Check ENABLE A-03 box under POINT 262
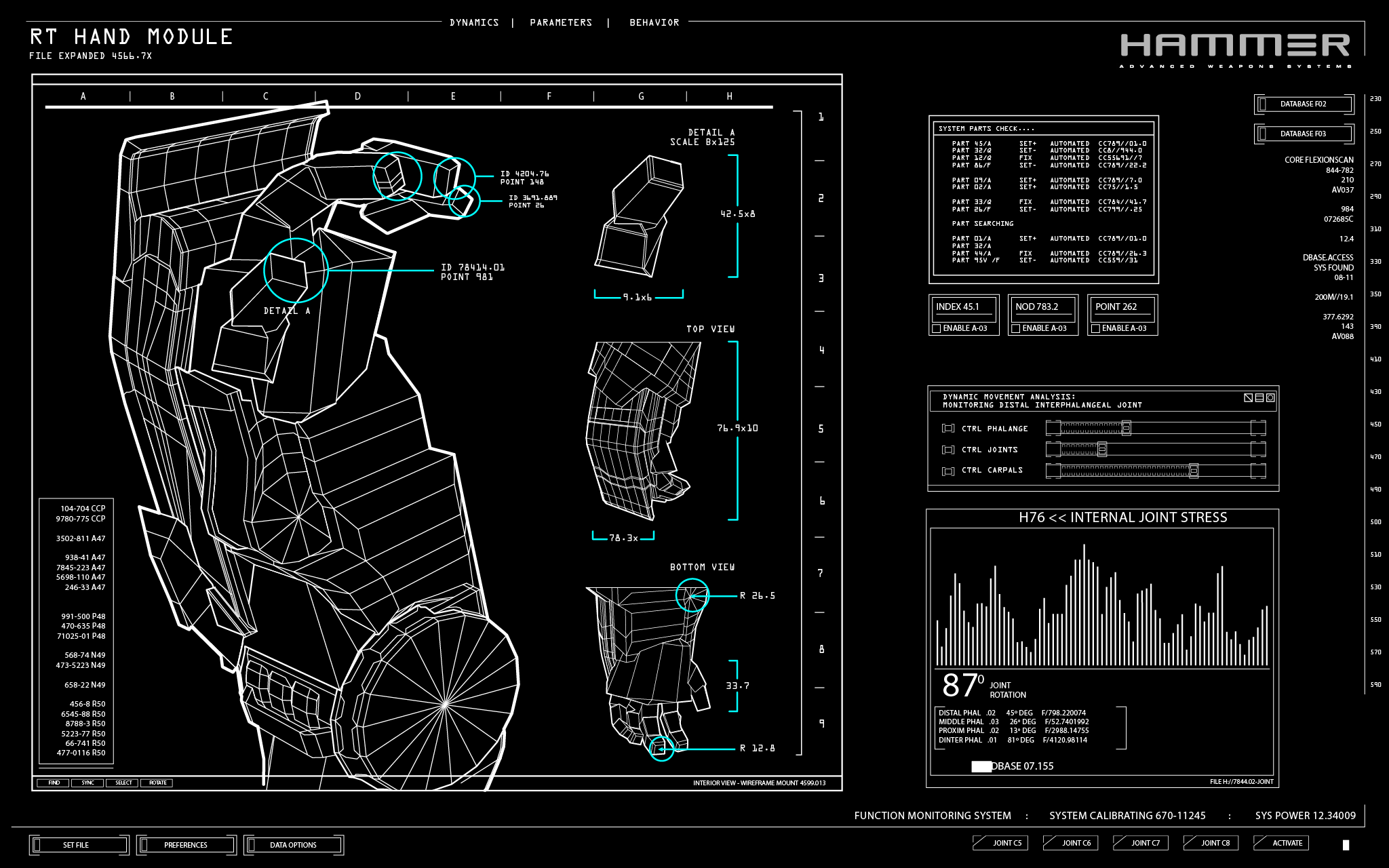The image size is (1389, 868). pyautogui.click(x=1095, y=329)
